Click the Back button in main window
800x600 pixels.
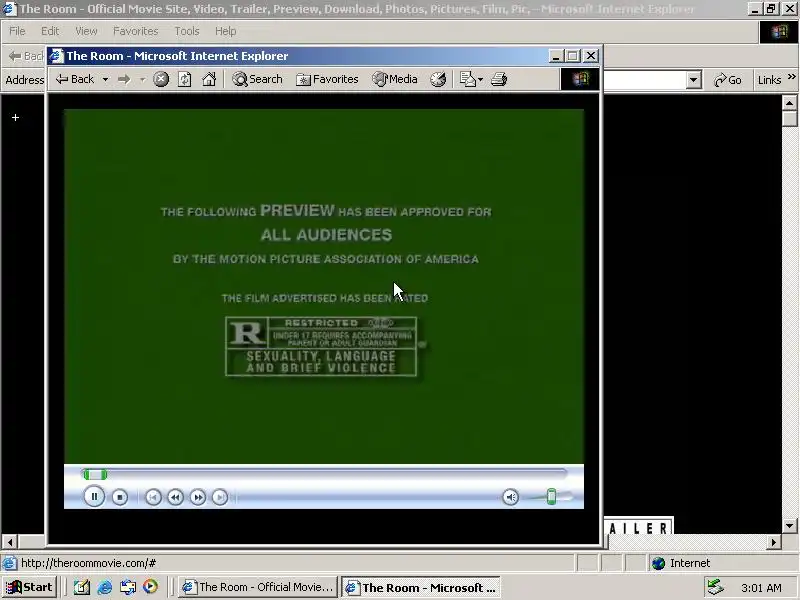26,56
